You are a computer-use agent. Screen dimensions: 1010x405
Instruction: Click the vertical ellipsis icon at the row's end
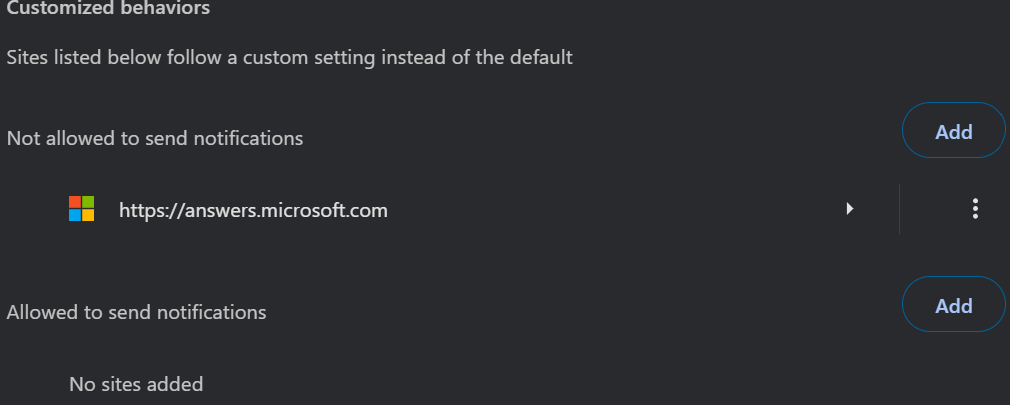(975, 209)
